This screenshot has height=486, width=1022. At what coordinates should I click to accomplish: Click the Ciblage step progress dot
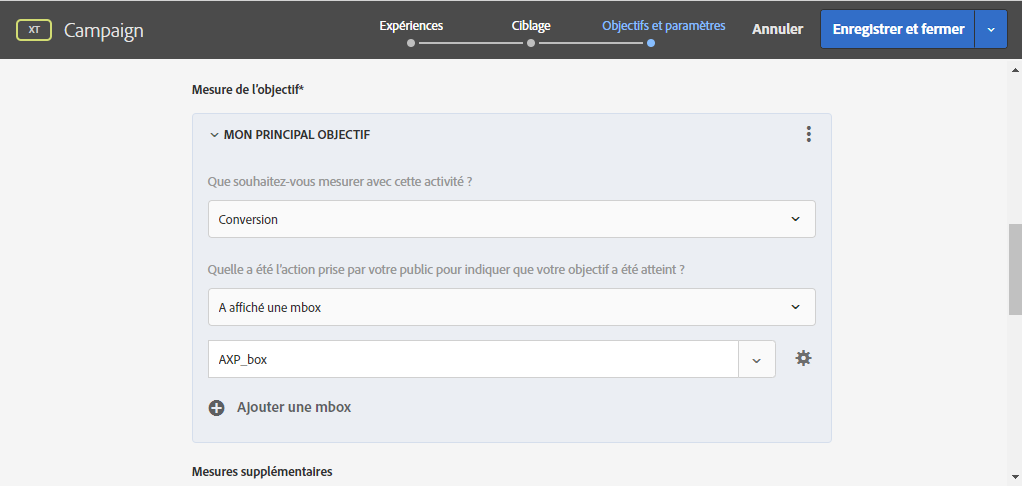pyautogui.click(x=531, y=43)
